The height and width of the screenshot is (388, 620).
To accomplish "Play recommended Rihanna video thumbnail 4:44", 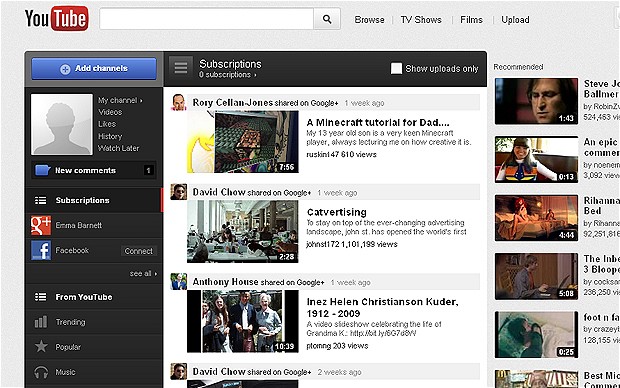I will (536, 218).
